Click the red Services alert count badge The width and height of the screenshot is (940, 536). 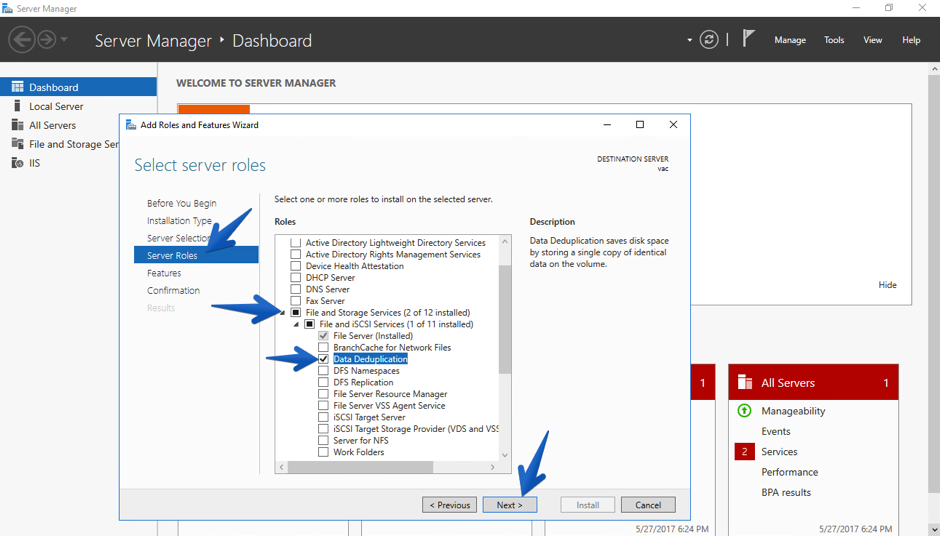745,451
